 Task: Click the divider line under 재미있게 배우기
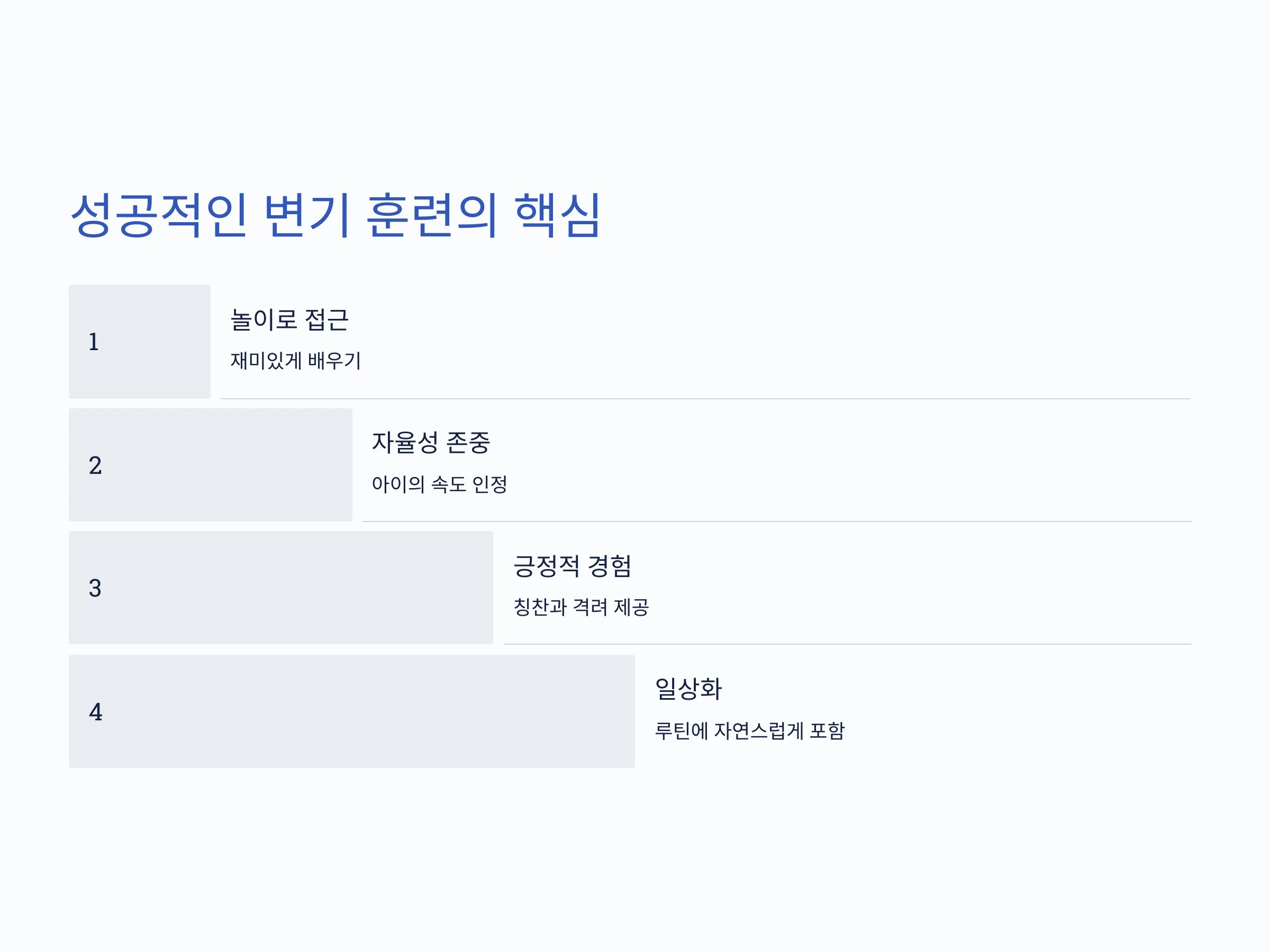[705, 399]
